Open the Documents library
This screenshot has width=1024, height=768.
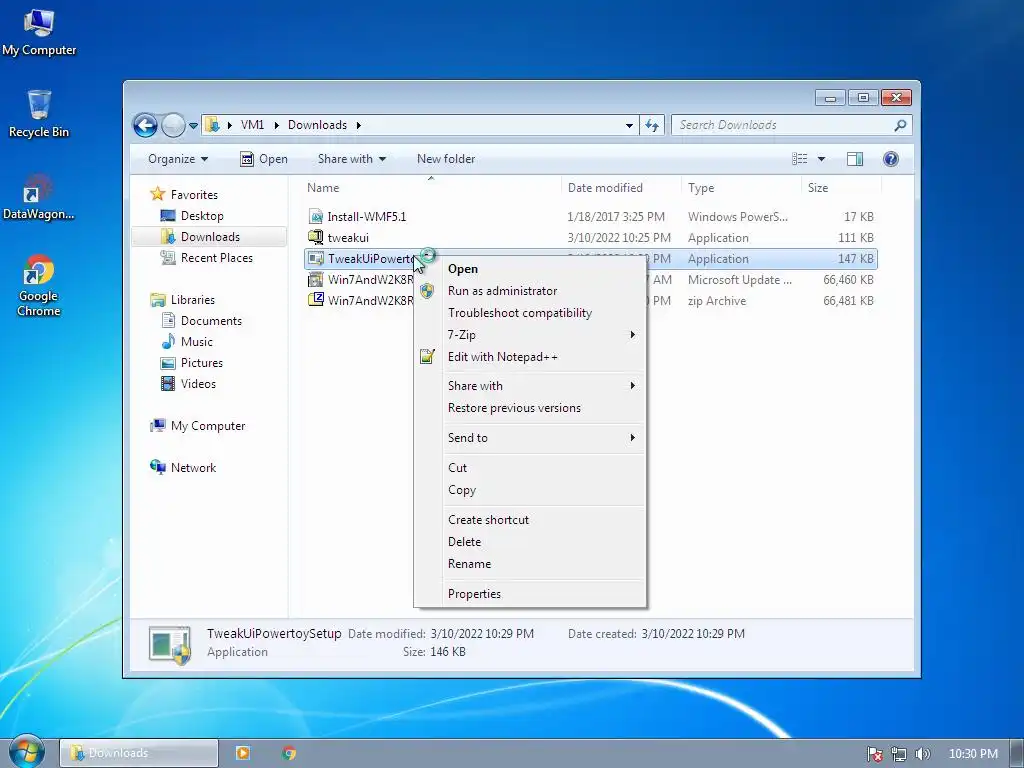[211, 321]
